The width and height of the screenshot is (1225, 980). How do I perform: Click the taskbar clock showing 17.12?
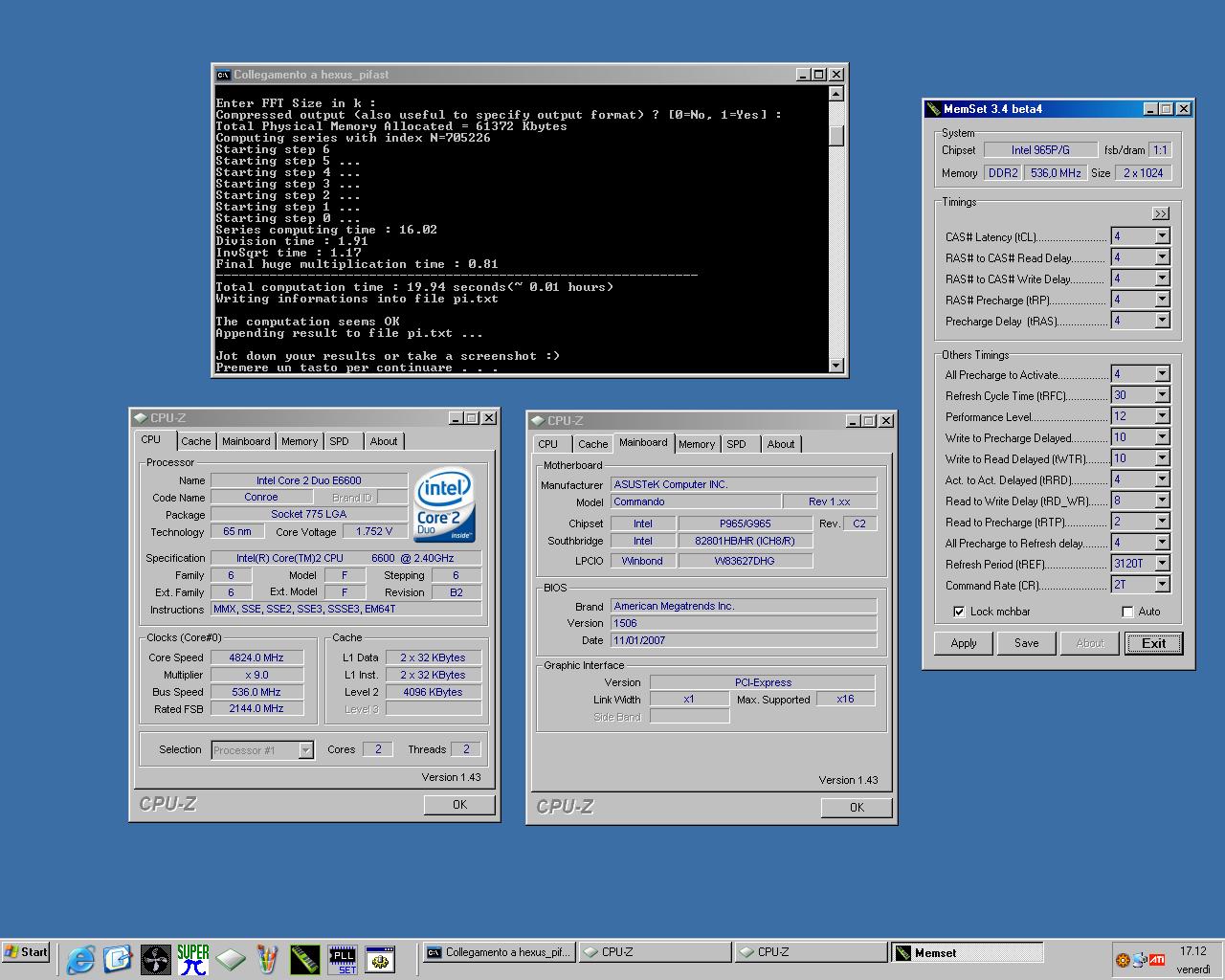(1192, 951)
